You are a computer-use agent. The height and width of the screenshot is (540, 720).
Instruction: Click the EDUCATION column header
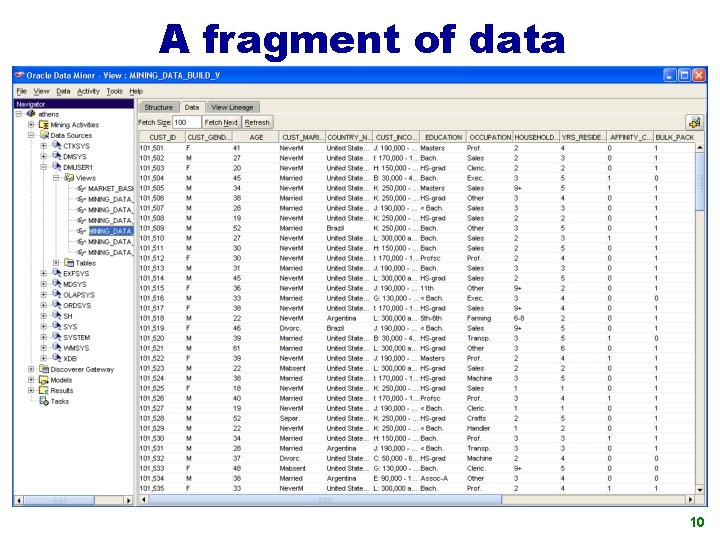443,137
